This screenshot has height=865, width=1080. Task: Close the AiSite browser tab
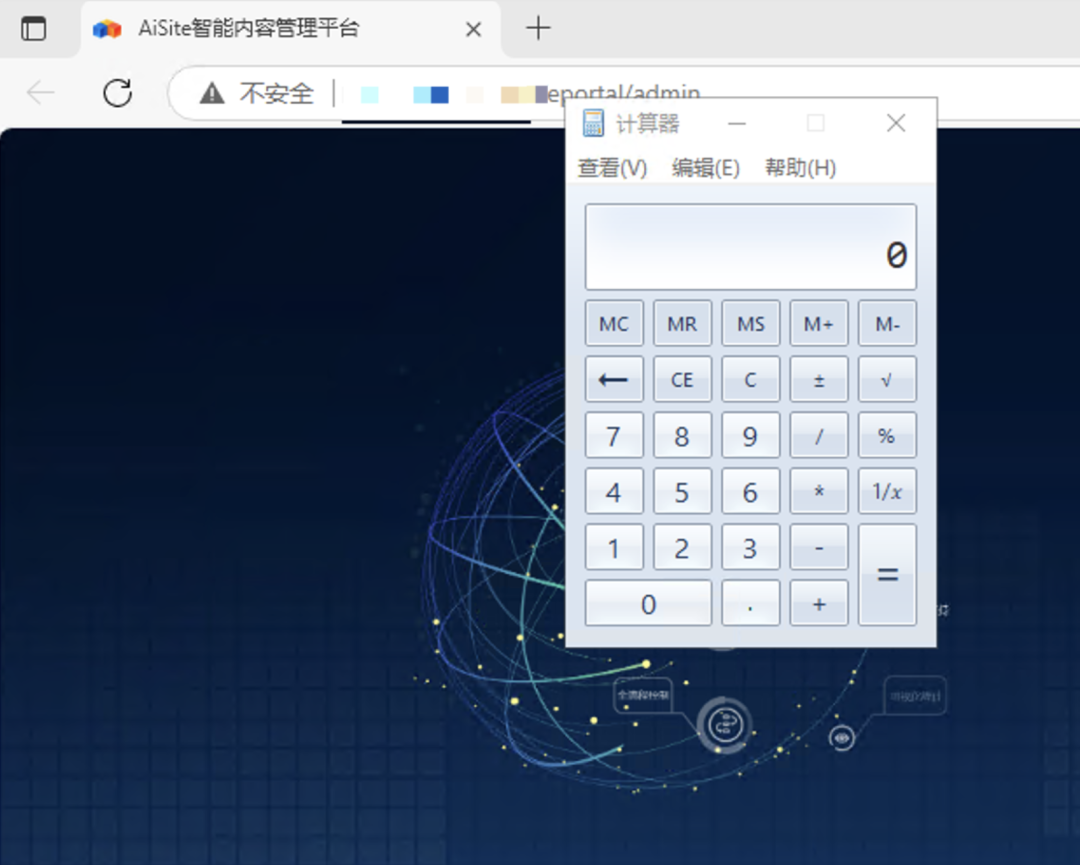click(473, 29)
